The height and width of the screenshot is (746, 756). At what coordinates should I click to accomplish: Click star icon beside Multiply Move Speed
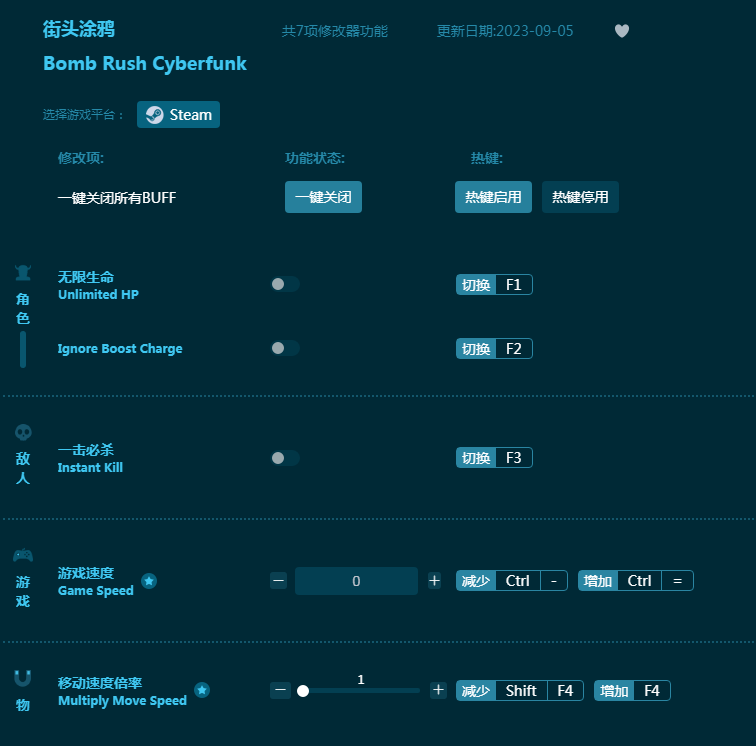[x=202, y=690]
